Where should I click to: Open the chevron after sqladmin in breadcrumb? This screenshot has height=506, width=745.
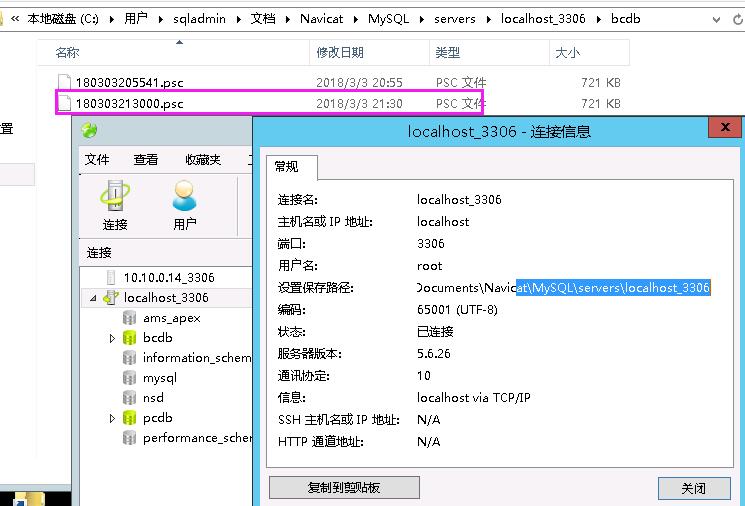click(x=239, y=19)
